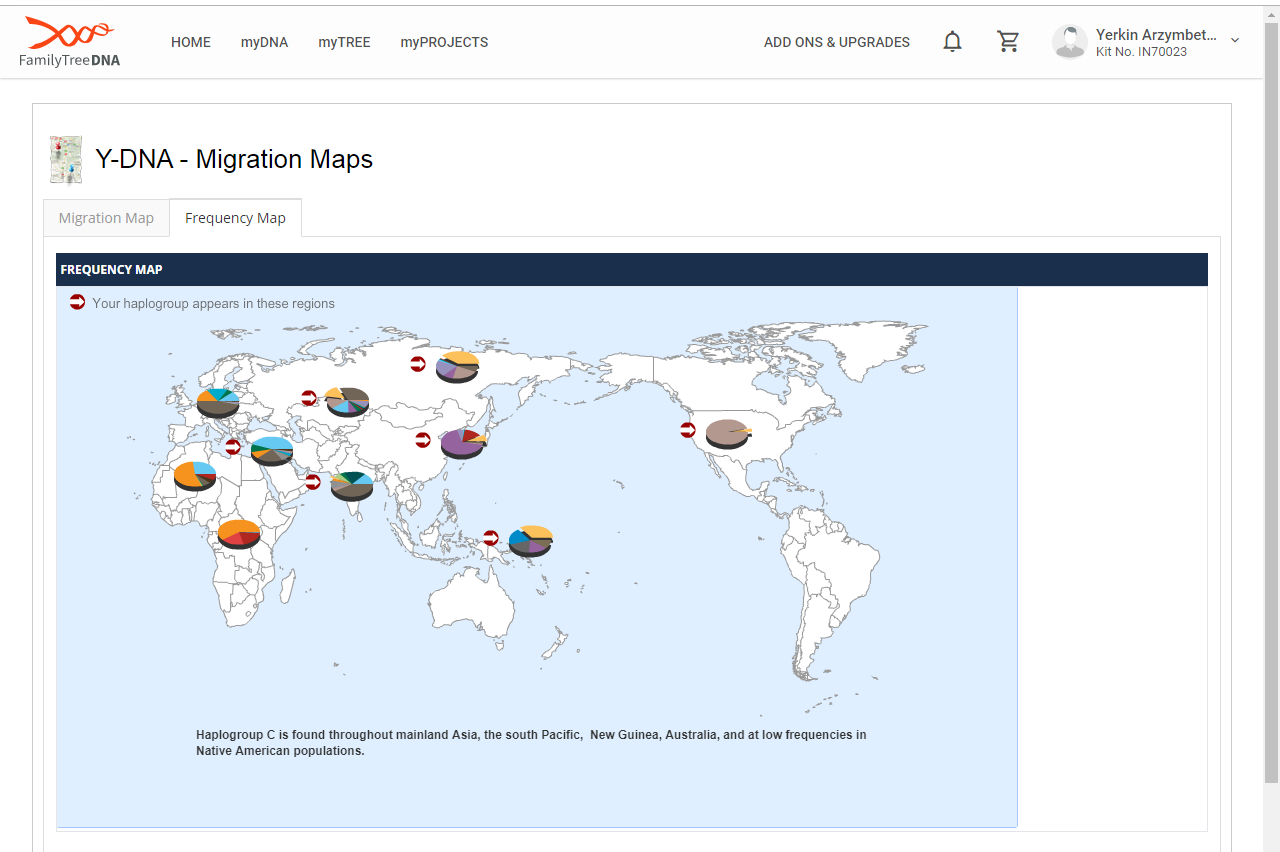Click the New Guinea region pie chart

[x=530, y=541]
